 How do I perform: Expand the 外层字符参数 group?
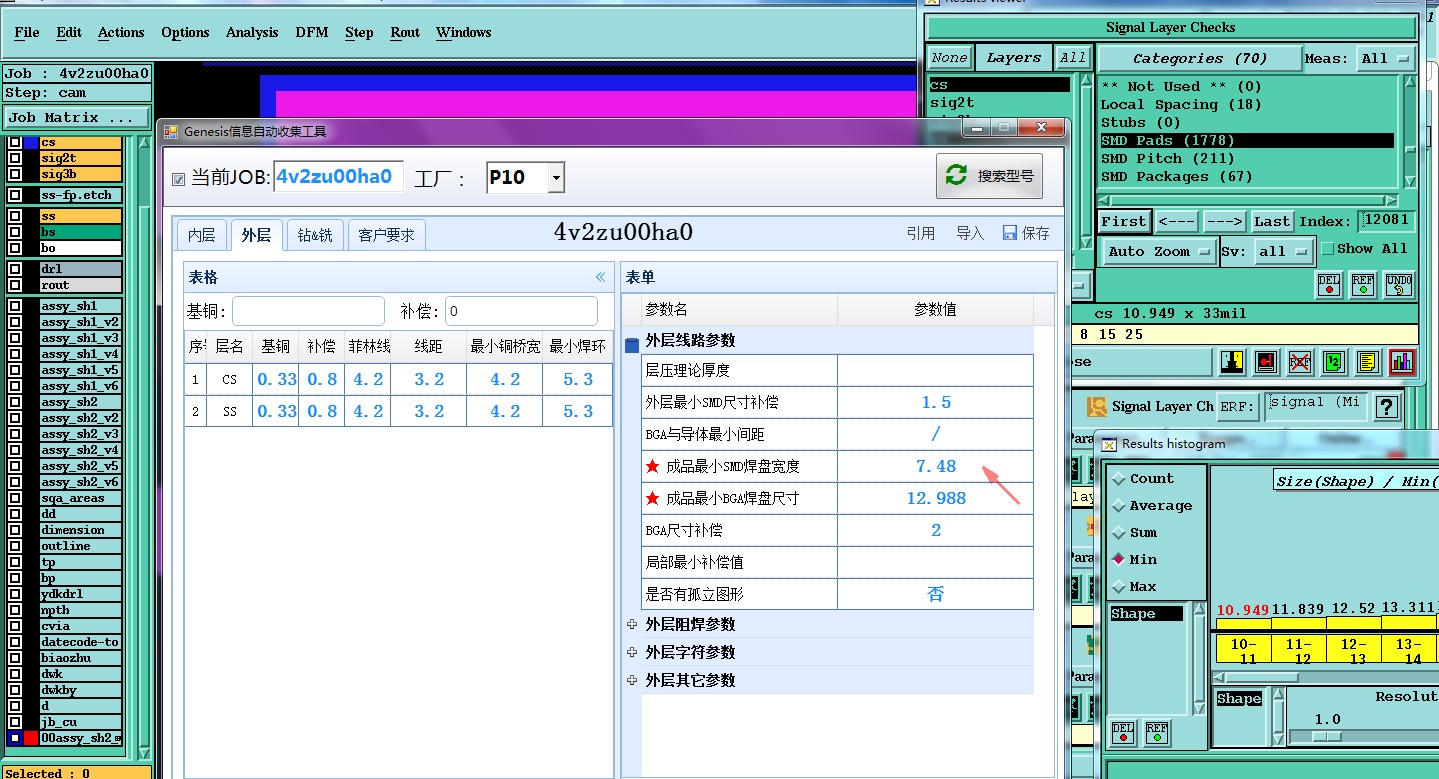tap(631, 652)
